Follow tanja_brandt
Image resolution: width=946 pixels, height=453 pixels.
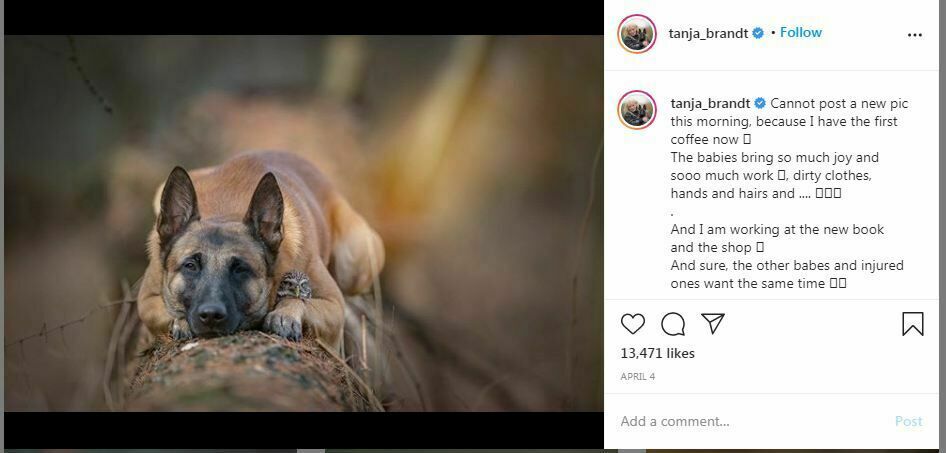(x=800, y=33)
